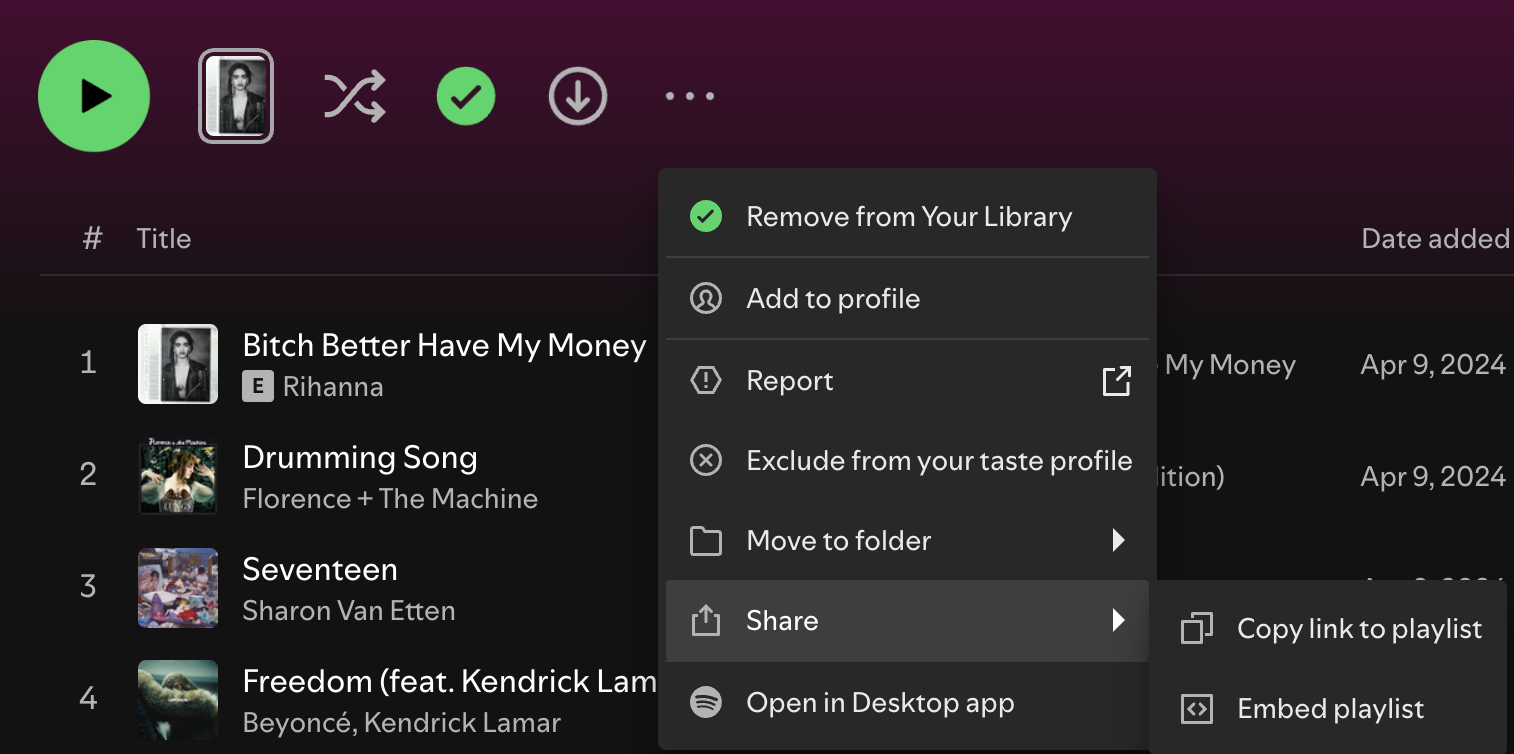Download the playlist with the arrow icon
Image resolution: width=1514 pixels, height=754 pixels.
pos(578,97)
